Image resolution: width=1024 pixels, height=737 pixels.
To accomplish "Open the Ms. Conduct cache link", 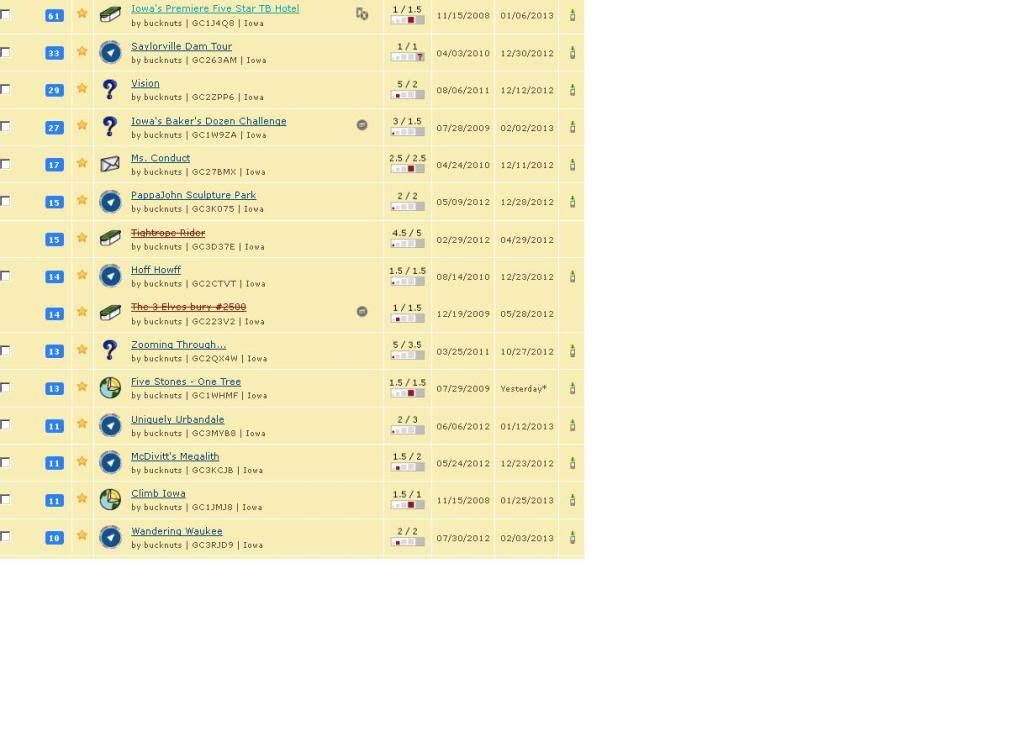I will [x=160, y=158].
